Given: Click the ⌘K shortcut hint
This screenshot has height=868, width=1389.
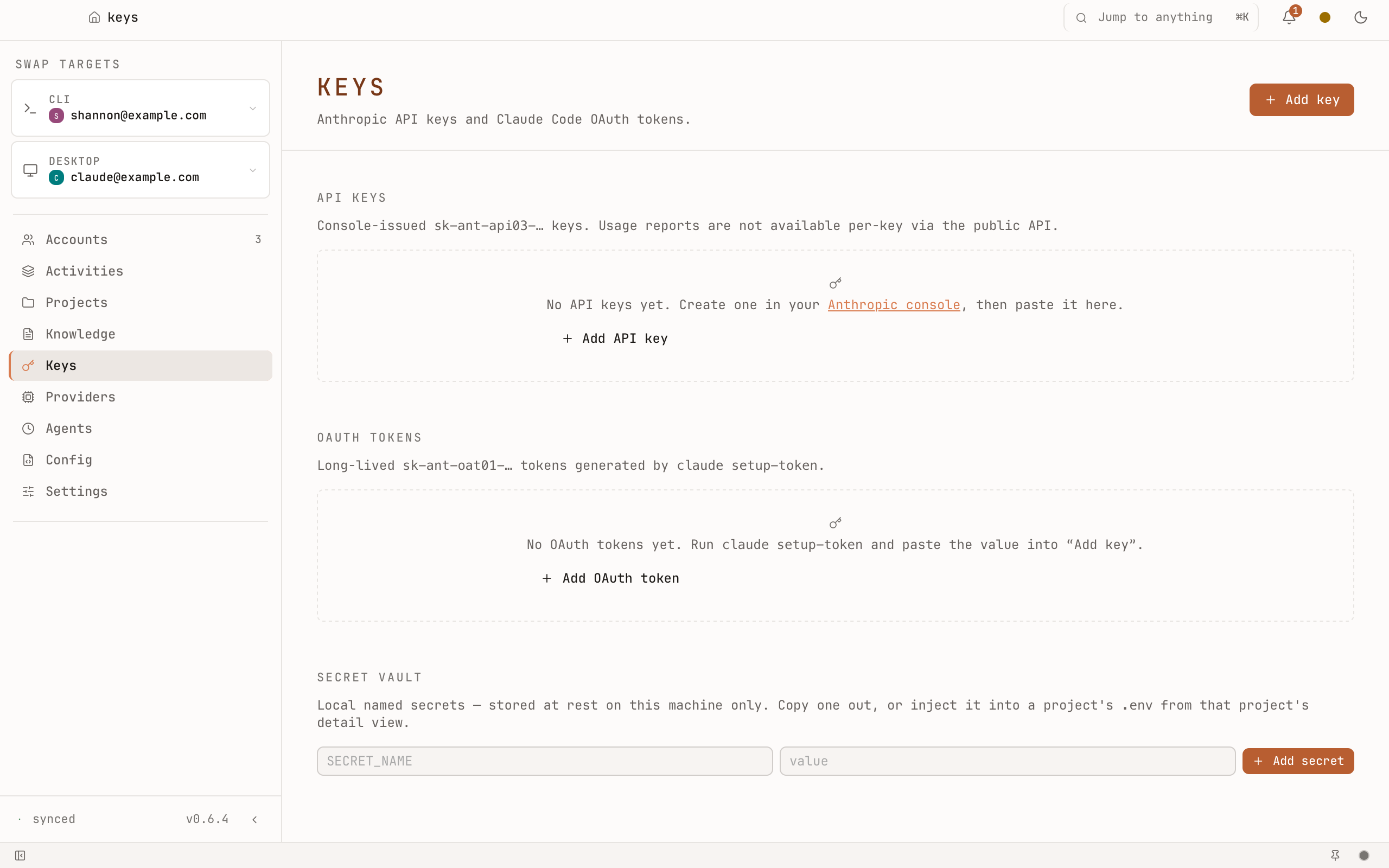Looking at the screenshot, I should 1242,17.
